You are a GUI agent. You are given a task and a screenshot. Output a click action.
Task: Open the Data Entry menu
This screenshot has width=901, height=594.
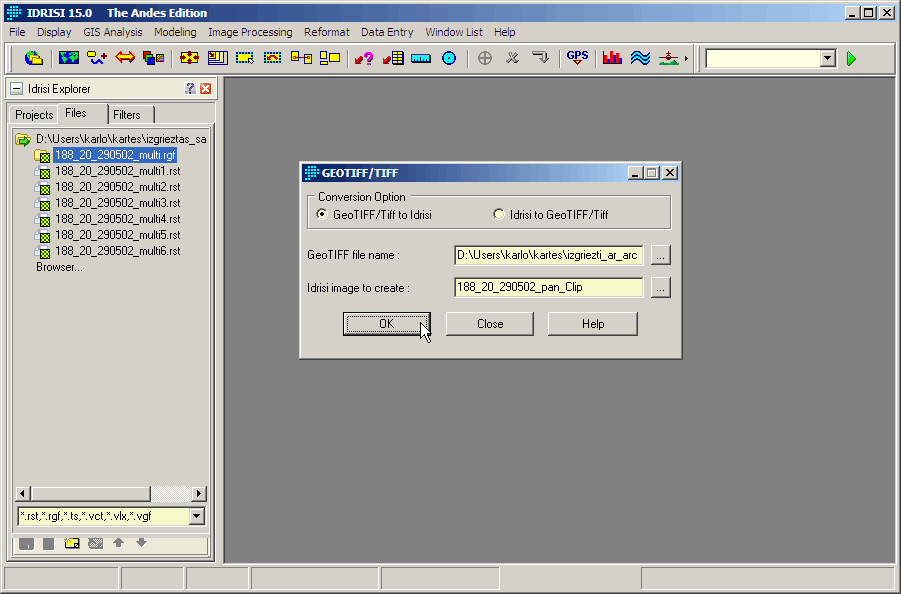point(387,32)
